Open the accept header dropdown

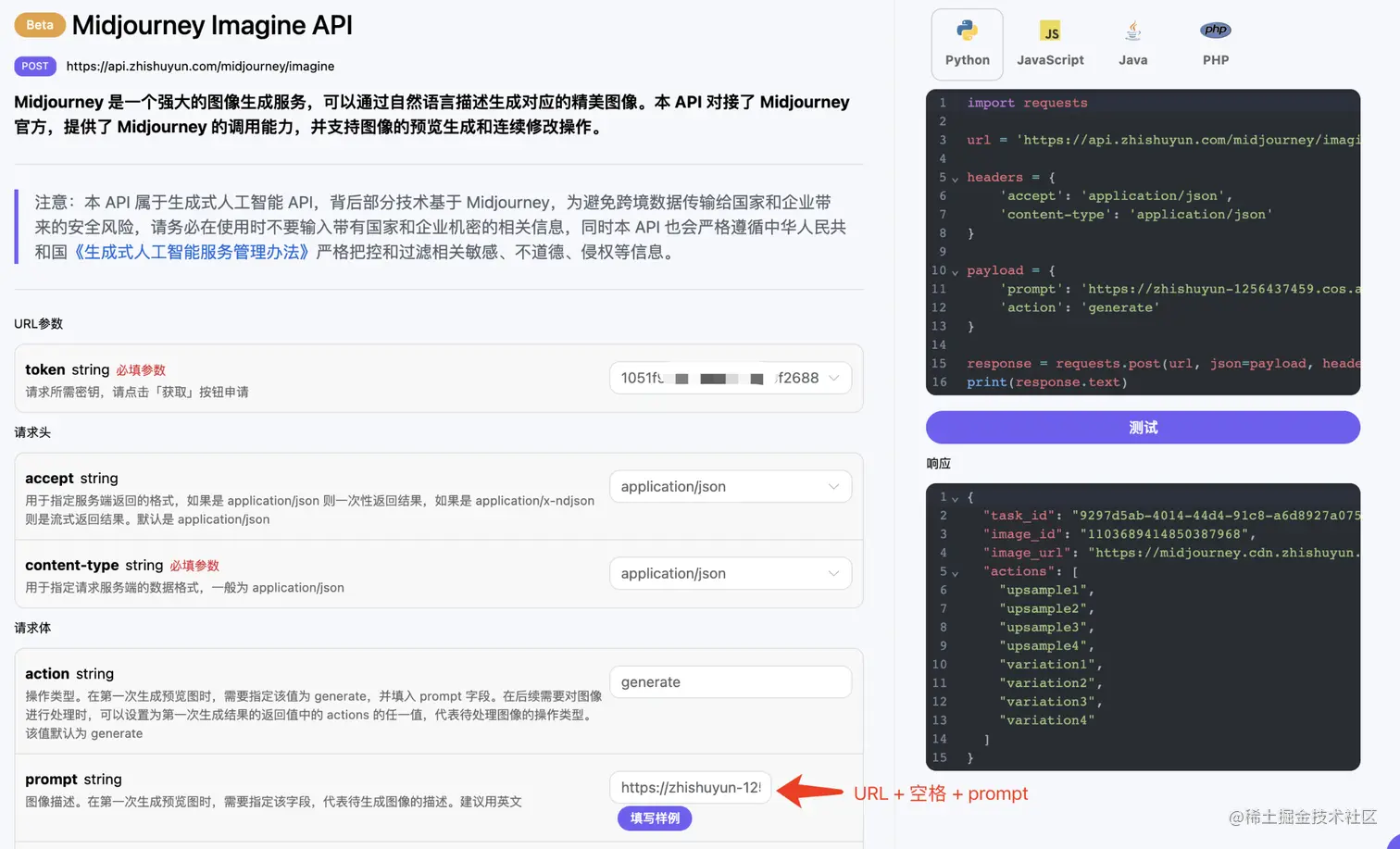tap(730, 487)
